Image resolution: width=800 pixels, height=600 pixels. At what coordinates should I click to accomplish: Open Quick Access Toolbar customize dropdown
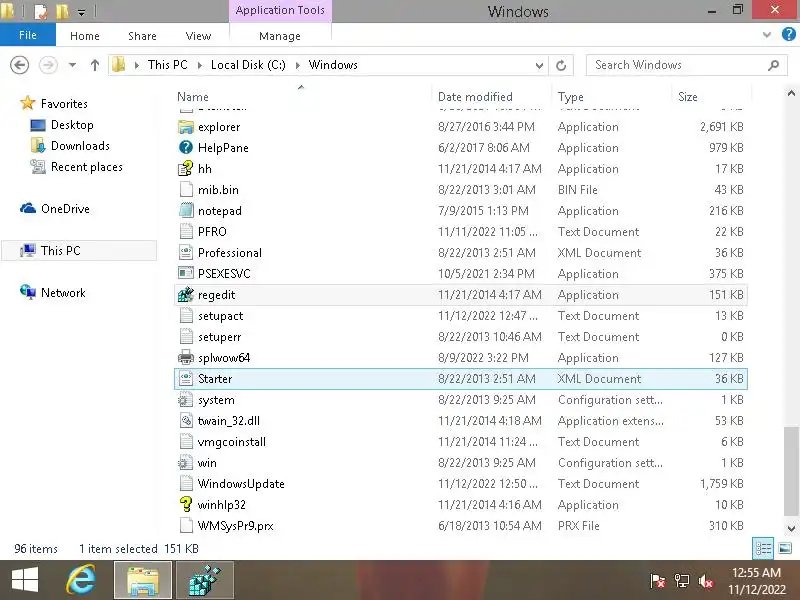click(x=81, y=12)
